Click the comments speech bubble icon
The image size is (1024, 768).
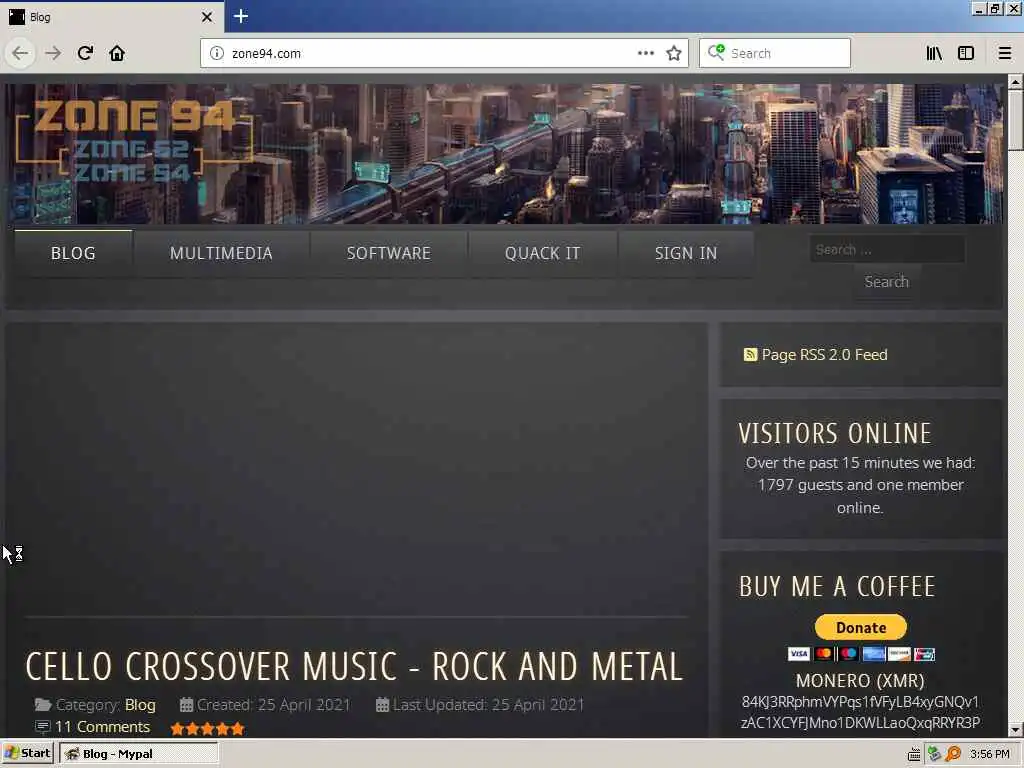tap(42, 727)
